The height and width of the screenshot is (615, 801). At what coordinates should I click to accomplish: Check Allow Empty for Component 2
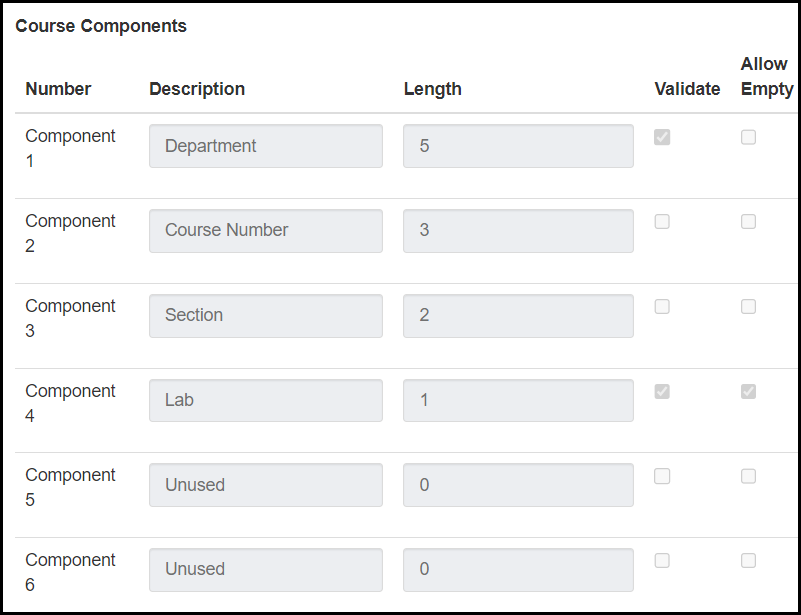(748, 222)
